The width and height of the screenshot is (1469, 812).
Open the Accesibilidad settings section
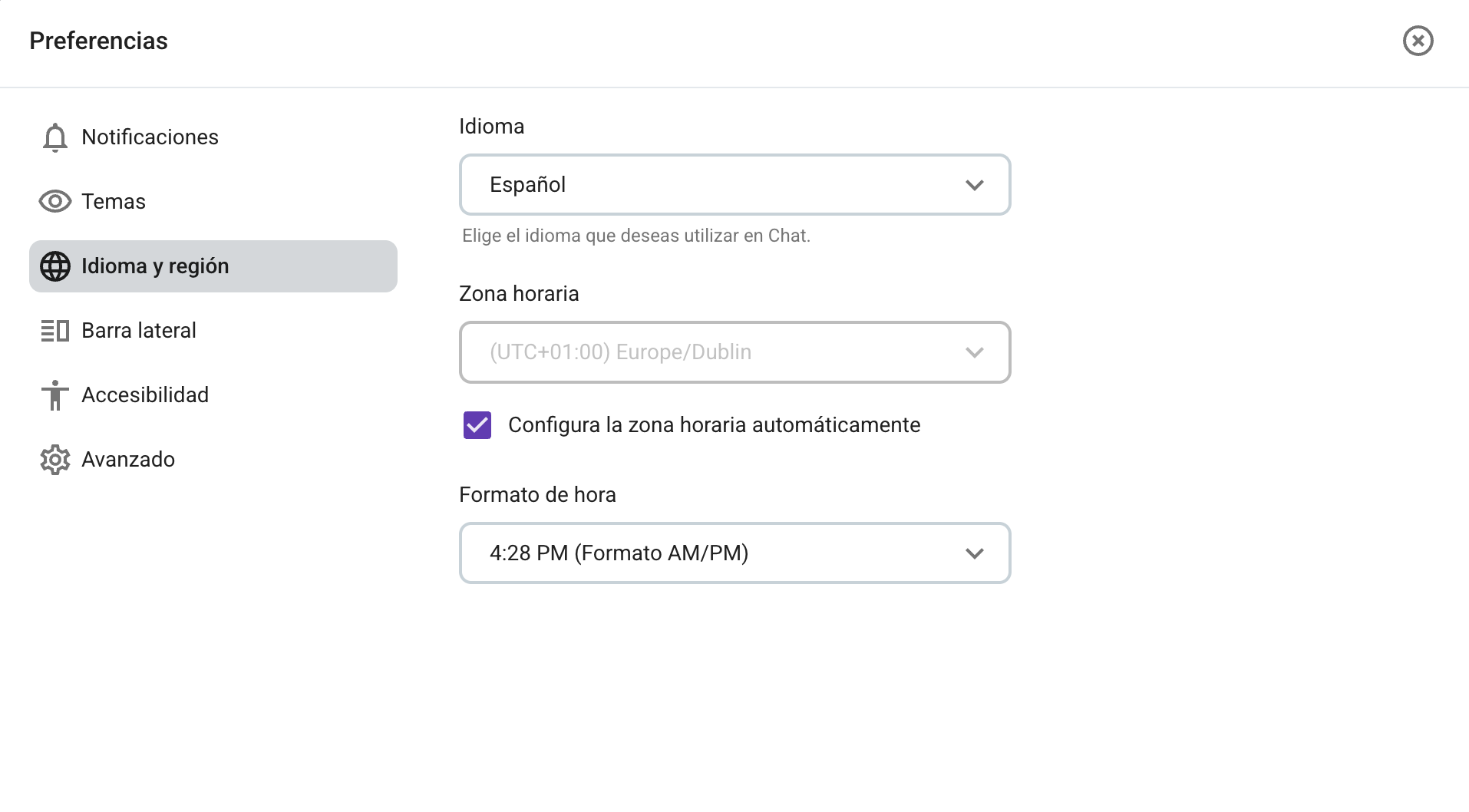(145, 395)
